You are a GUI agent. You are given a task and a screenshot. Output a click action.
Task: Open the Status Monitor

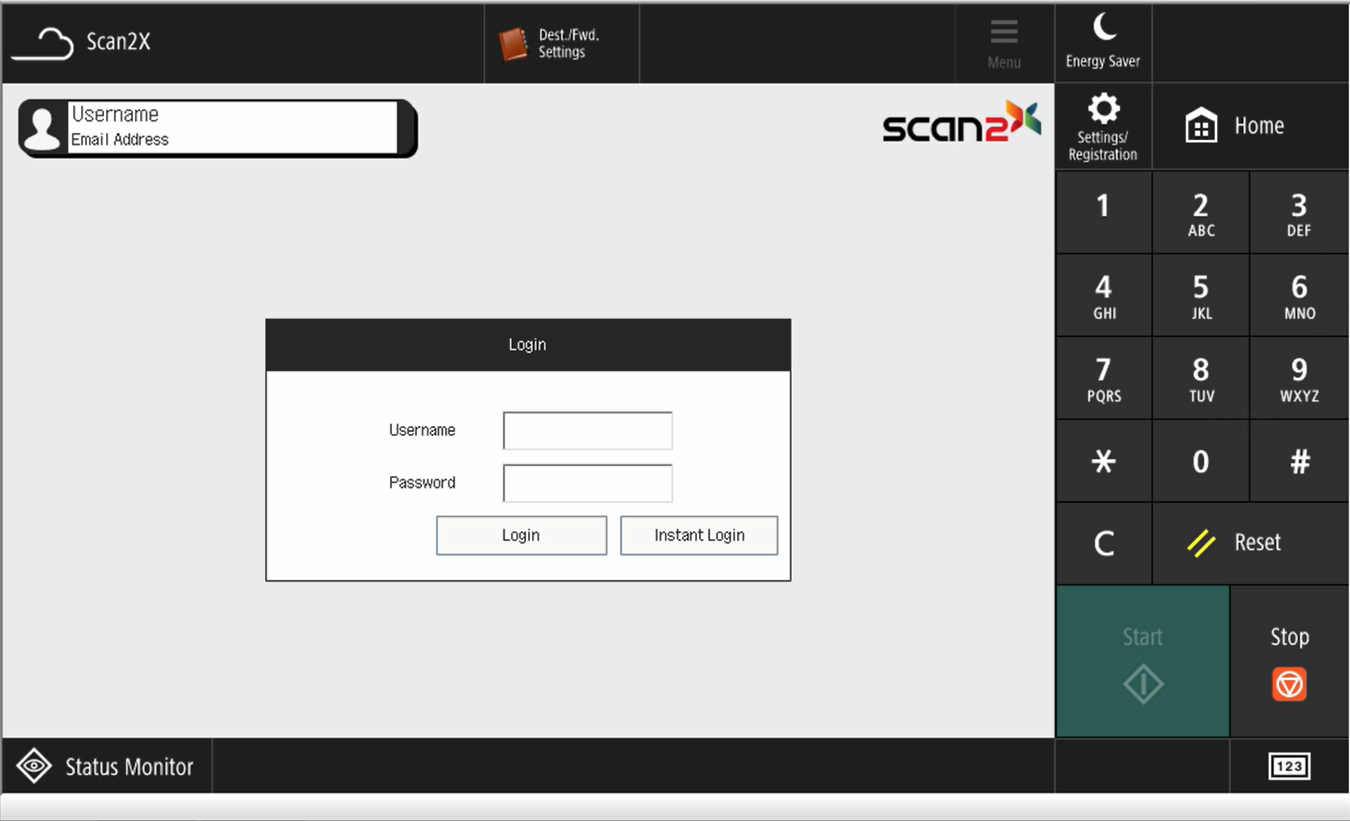106,766
